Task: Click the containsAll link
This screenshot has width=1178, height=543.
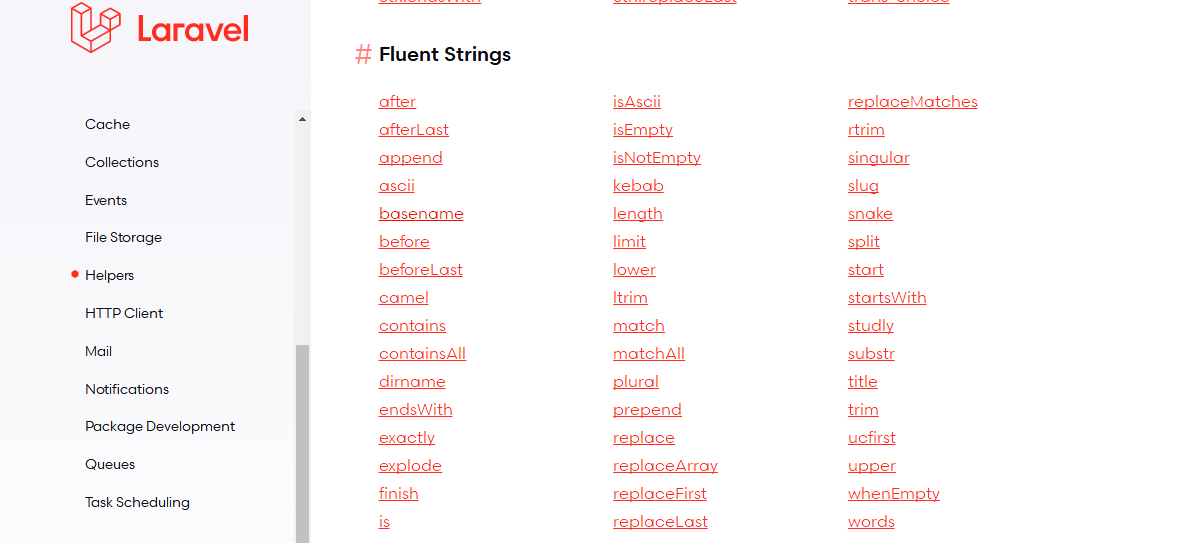Action: pyautogui.click(x=422, y=354)
